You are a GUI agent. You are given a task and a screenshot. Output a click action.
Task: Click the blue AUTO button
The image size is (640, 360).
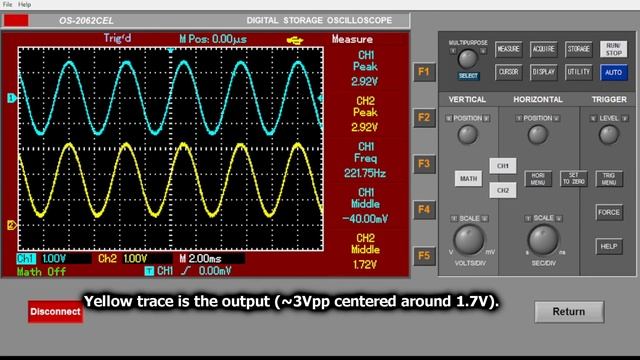(x=613, y=73)
